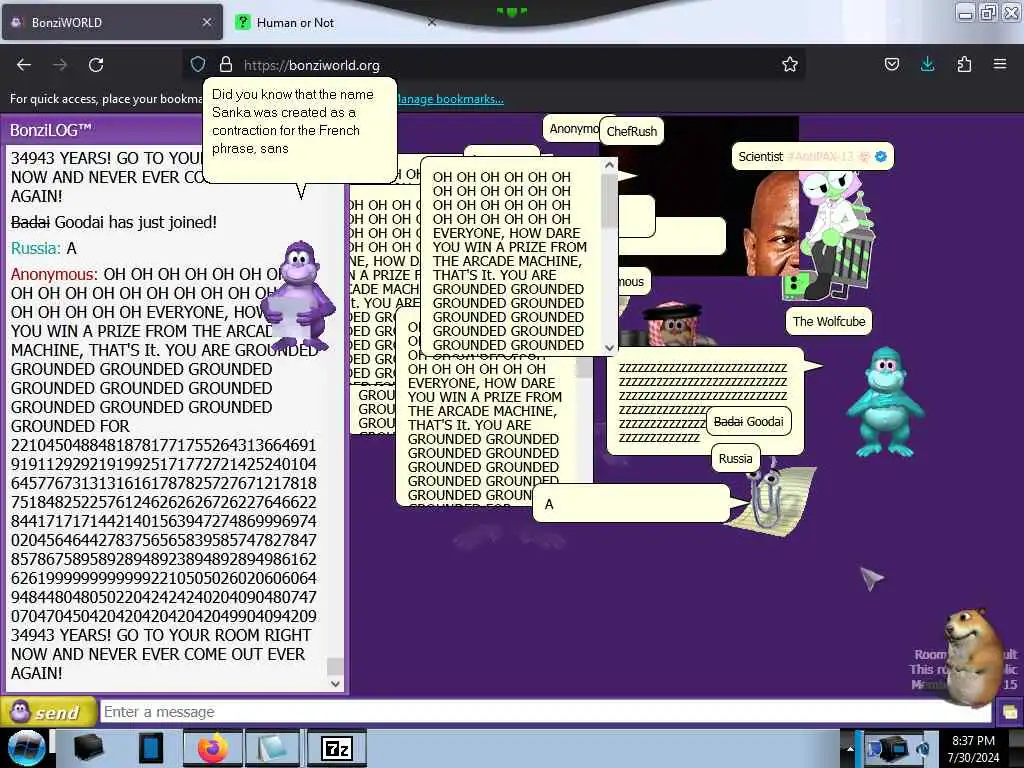
Task: Open 7-Zip from the taskbar
Action: tap(337, 748)
